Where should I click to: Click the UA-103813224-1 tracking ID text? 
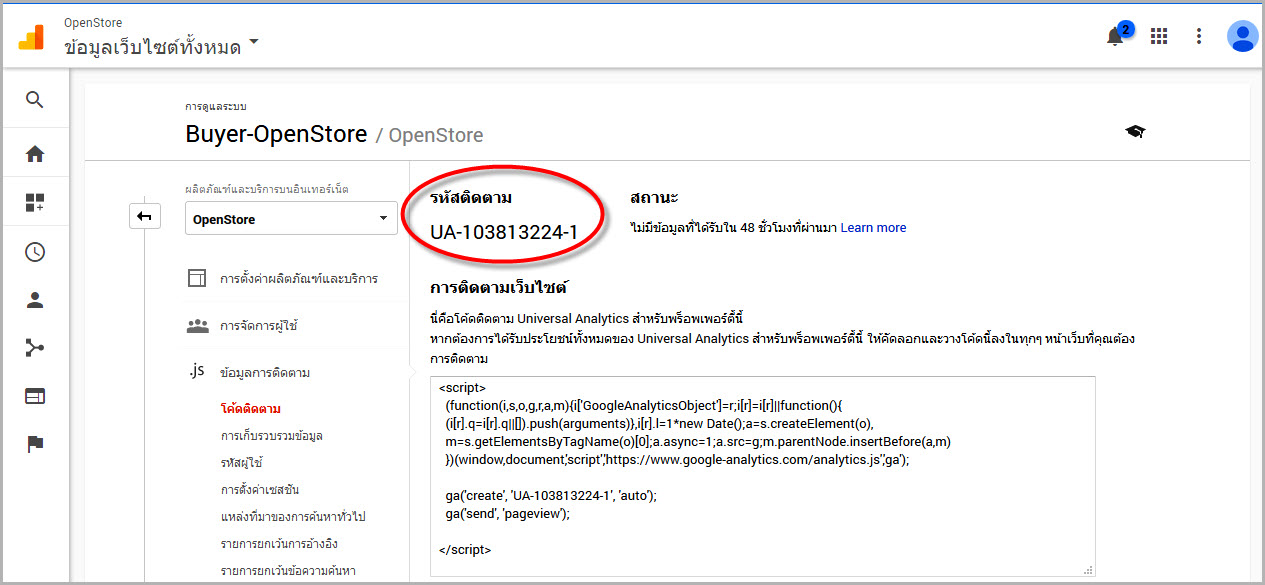pyautogui.click(x=504, y=233)
